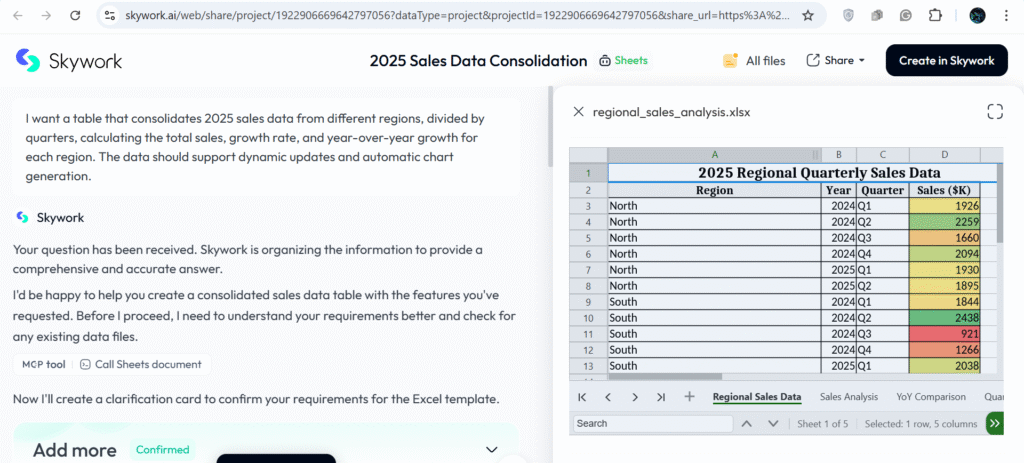Click the Create in Skywork button
1024x463 pixels.
tap(946, 61)
